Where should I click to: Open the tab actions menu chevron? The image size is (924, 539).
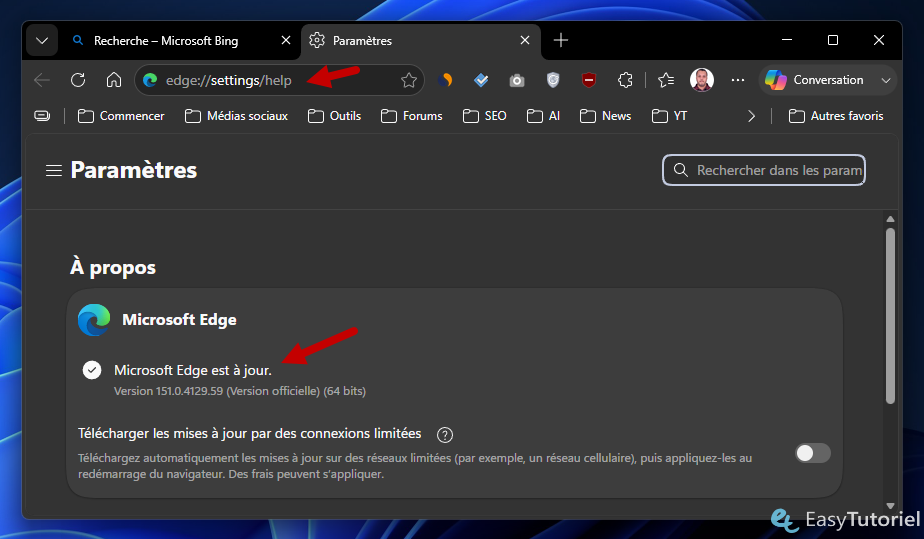(x=42, y=41)
